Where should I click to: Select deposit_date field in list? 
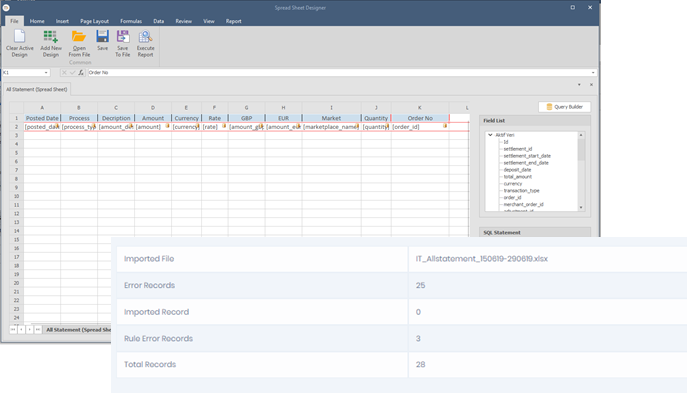517,170
